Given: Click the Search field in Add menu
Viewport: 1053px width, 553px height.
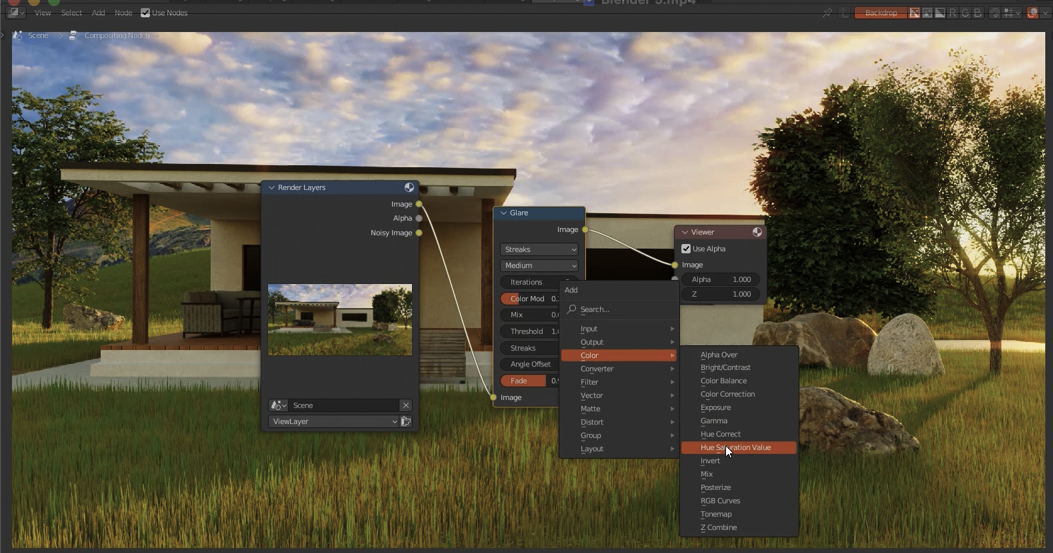Looking at the screenshot, I should coord(619,309).
